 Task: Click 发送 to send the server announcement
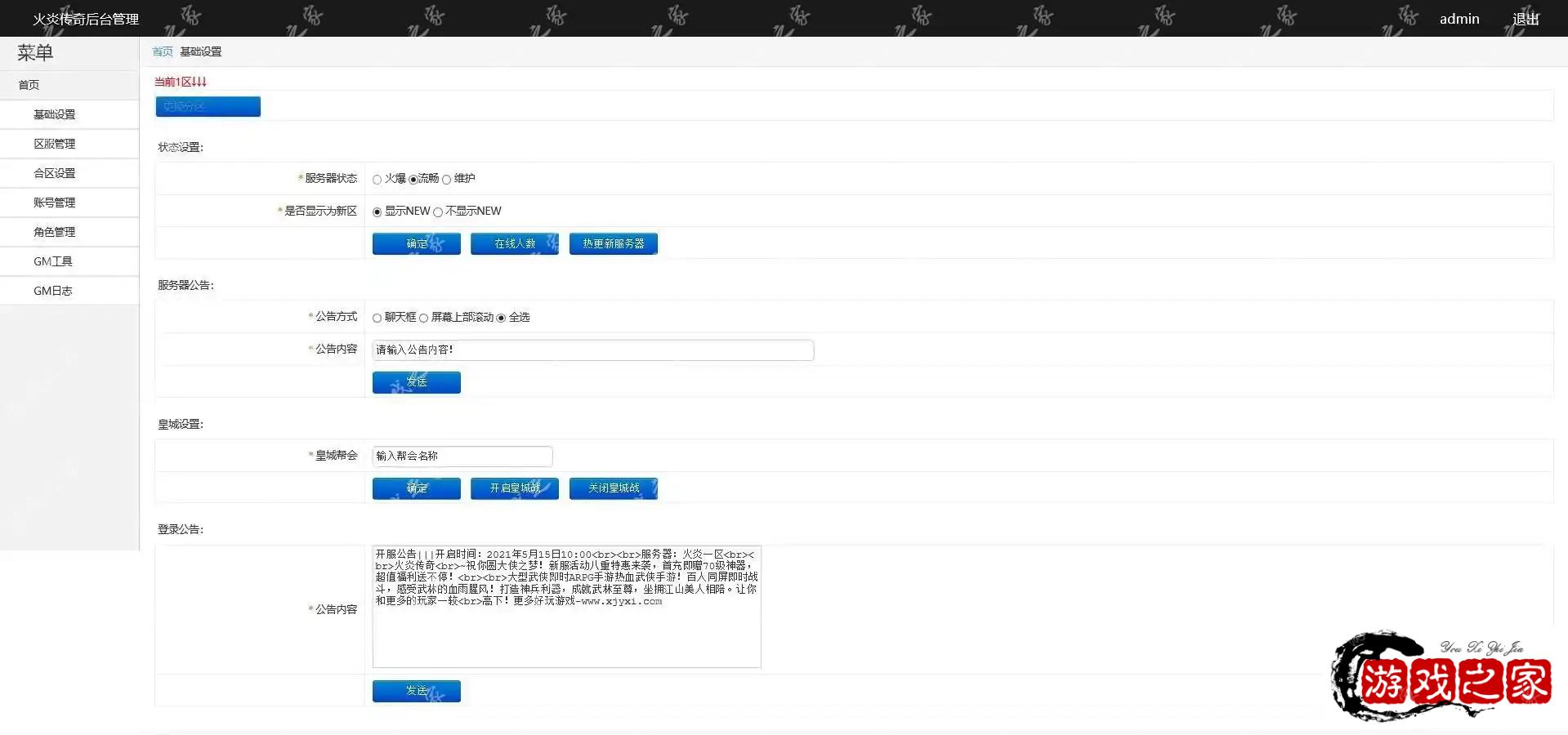416,381
